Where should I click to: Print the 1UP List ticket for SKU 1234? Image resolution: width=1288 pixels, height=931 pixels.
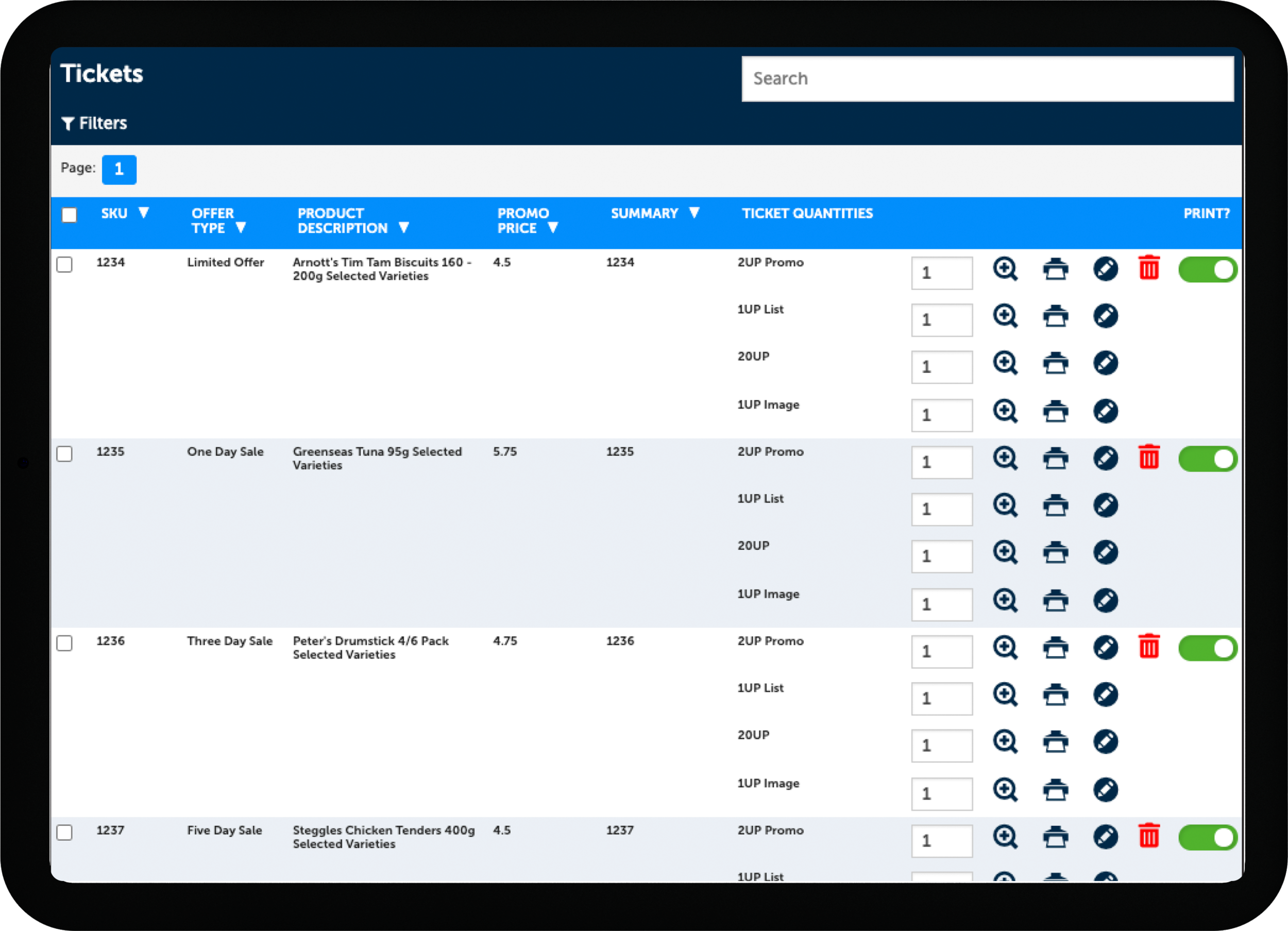pyautogui.click(x=1055, y=316)
